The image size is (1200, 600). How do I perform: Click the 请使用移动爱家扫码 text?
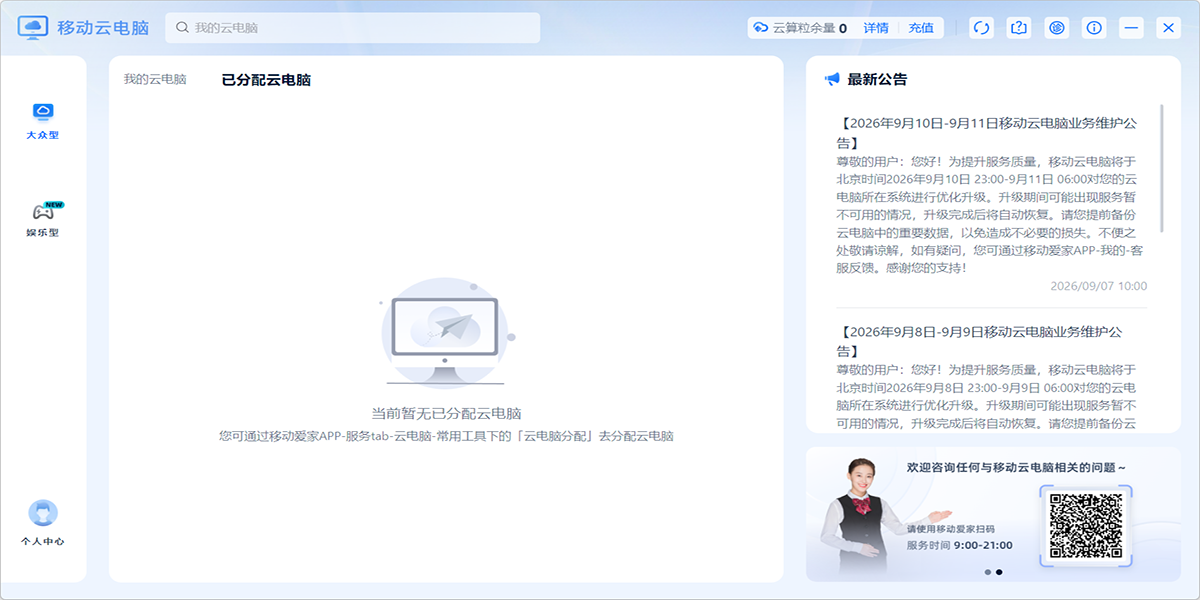[950, 529]
